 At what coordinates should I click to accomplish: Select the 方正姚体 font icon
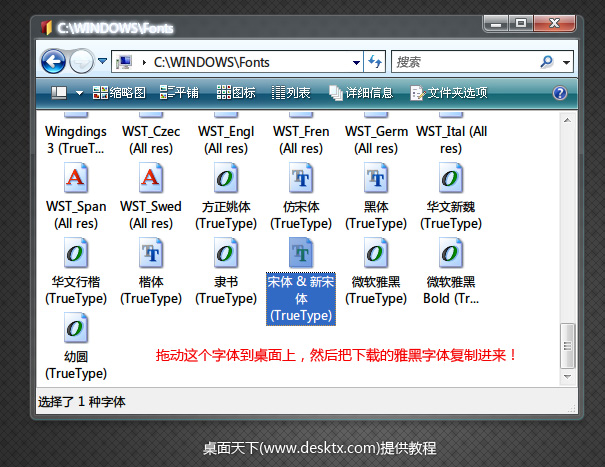(226, 178)
